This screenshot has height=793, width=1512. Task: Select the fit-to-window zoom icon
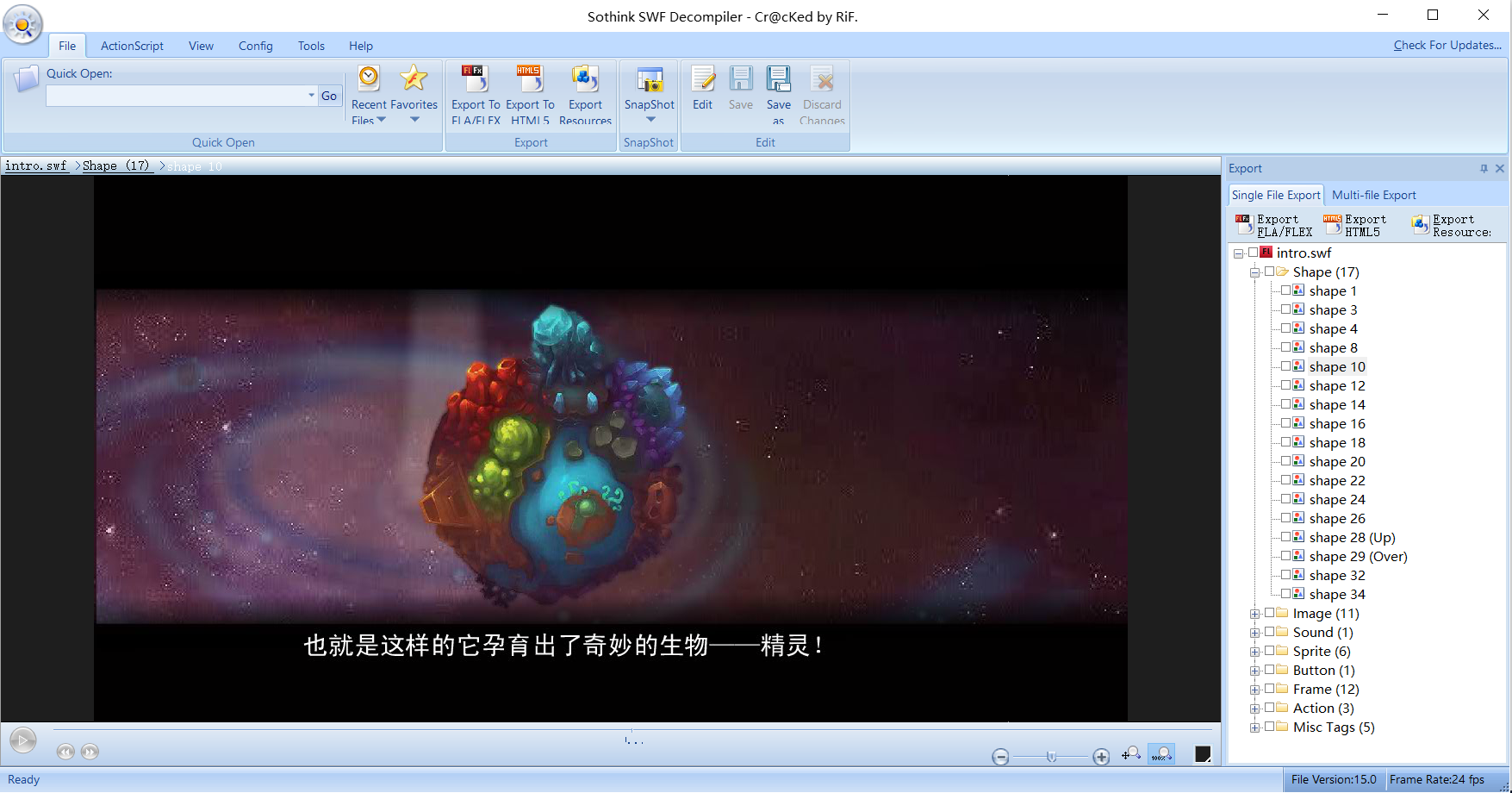[1131, 754]
